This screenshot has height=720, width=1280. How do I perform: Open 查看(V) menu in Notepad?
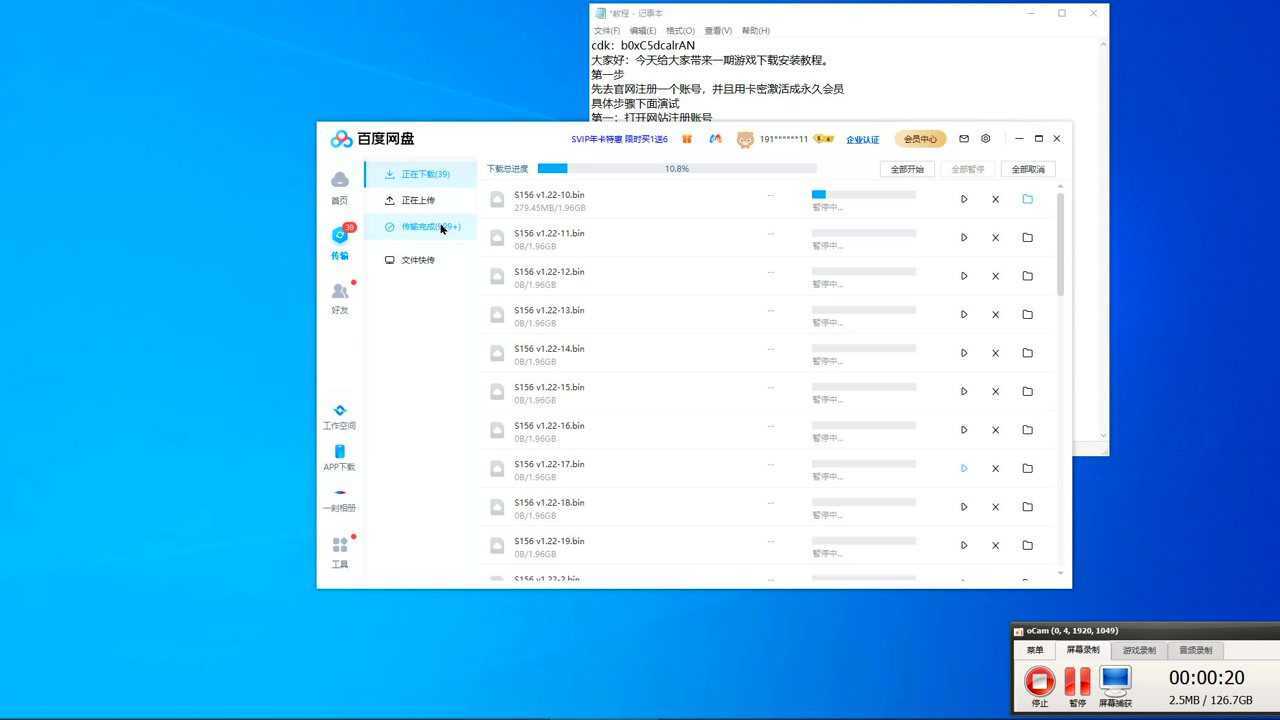pyautogui.click(x=718, y=31)
